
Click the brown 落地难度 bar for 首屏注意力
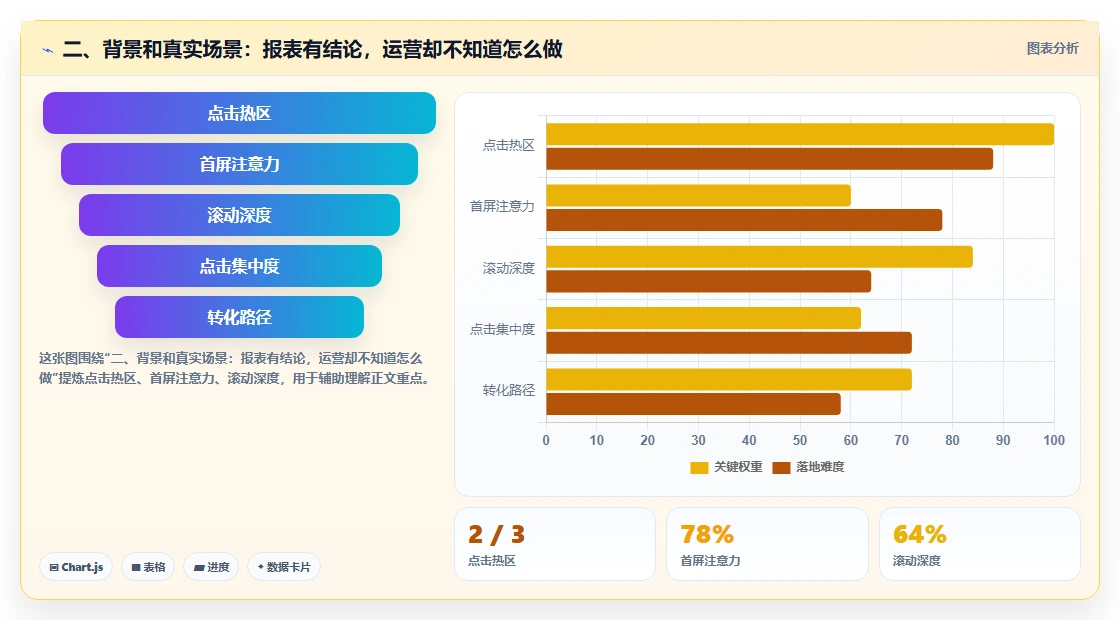pyautogui.click(x=744, y=220)
